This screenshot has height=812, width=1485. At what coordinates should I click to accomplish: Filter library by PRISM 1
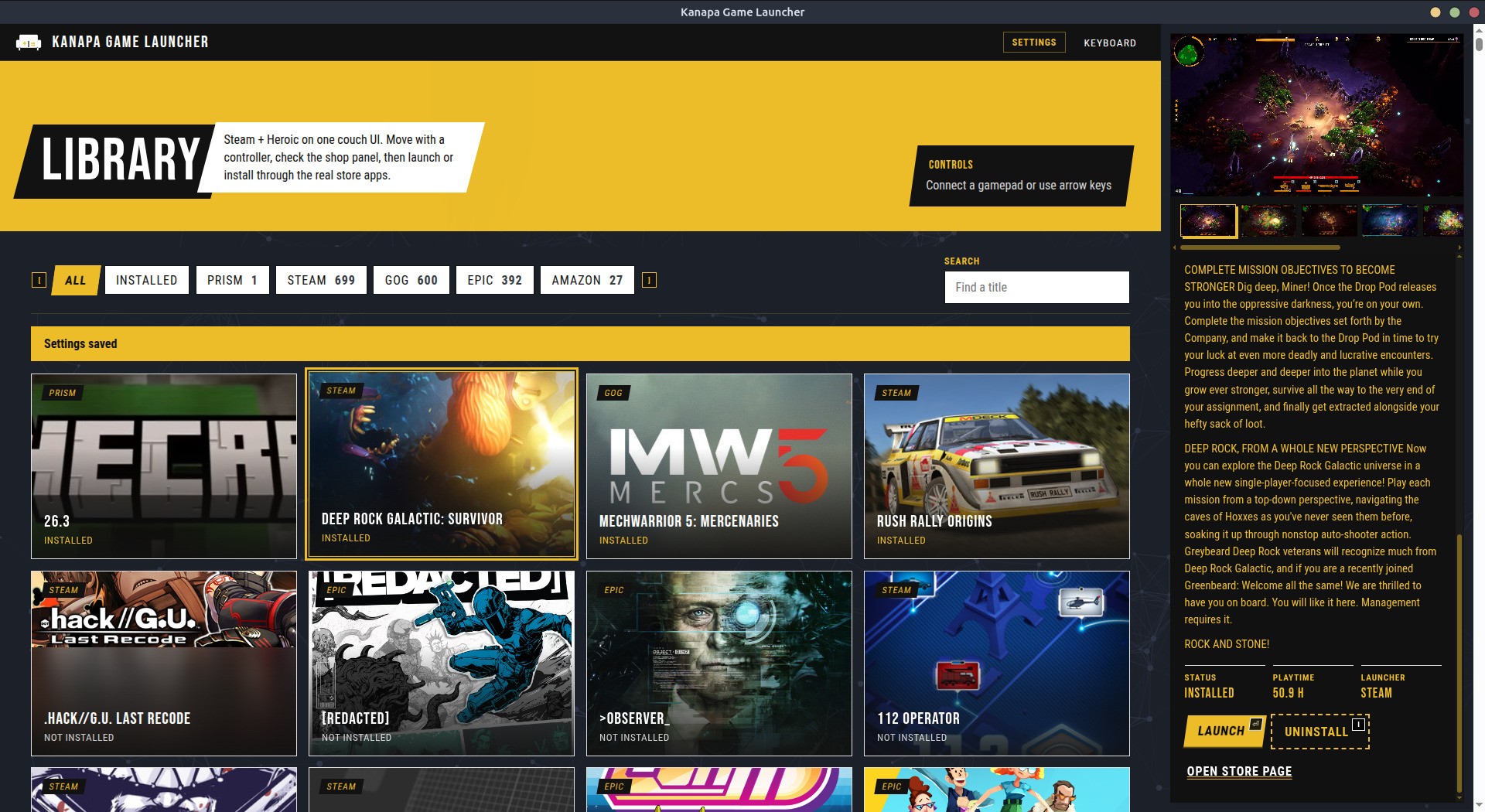coord(232,280)
